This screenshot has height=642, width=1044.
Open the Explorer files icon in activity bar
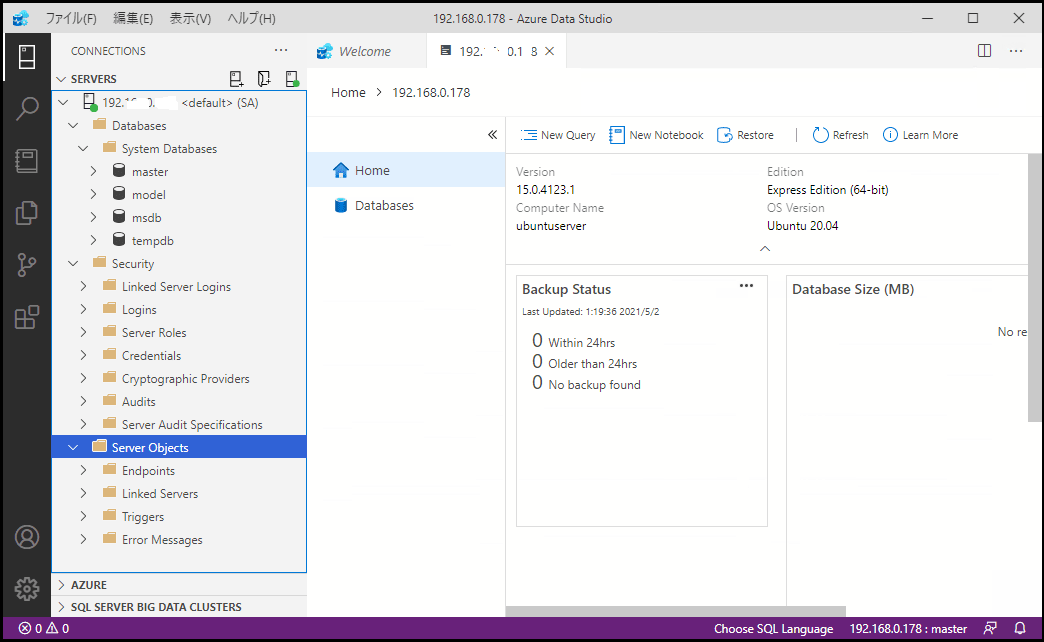coord(27,213)
